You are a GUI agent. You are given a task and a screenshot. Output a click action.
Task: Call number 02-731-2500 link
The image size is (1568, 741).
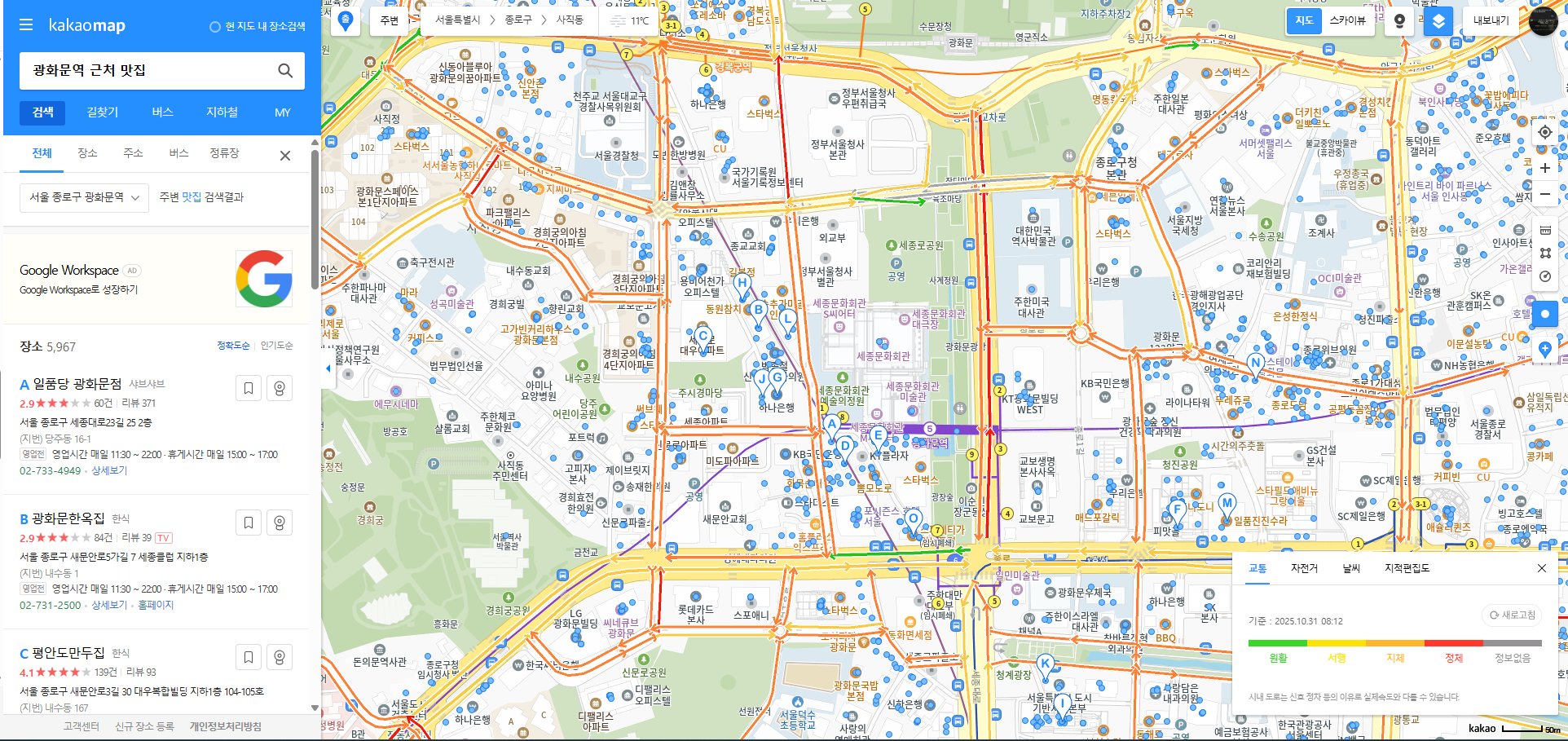click(x=51, y=605)
